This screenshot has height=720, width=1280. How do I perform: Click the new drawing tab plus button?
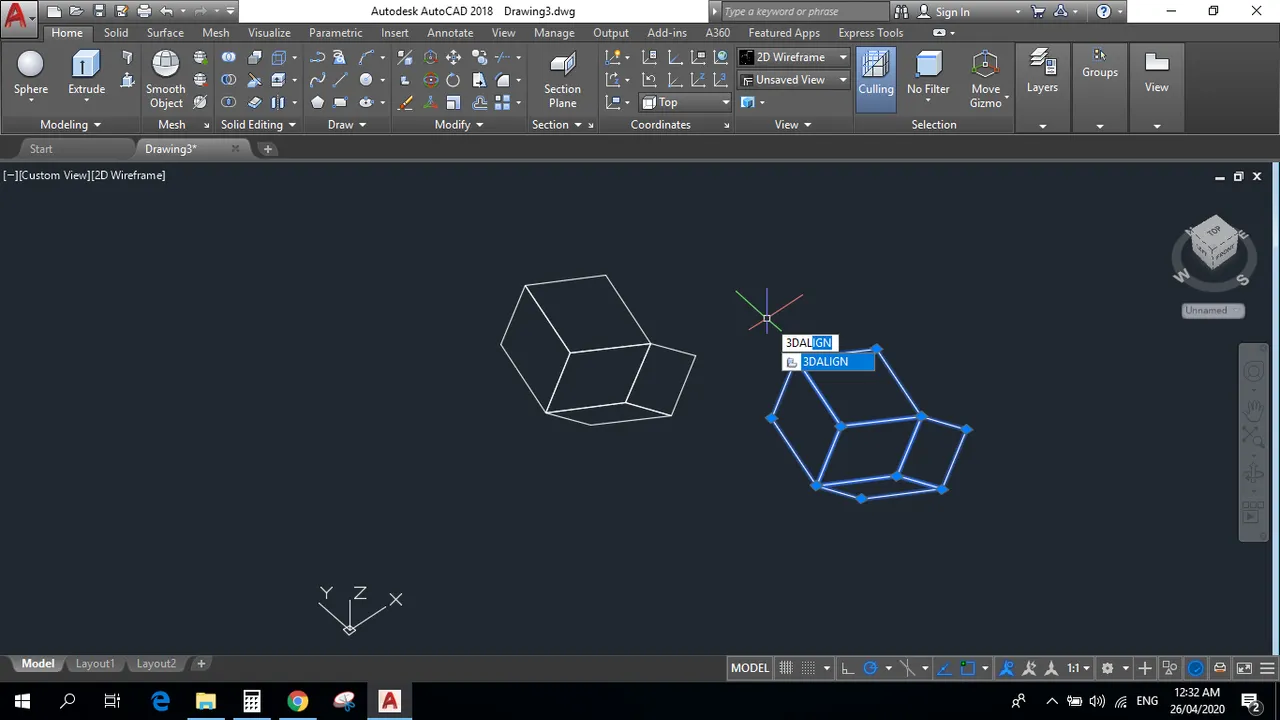pyautogui.click(x=267, y=149)
